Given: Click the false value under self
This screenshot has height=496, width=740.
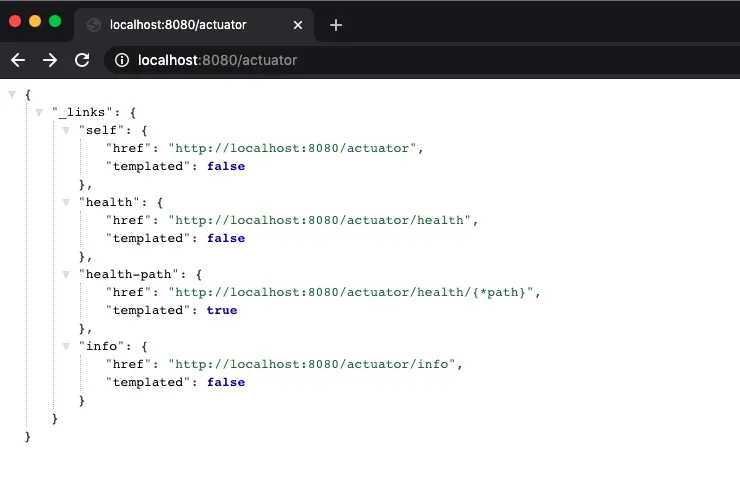Looking at the screenshot, I should coord(226,166).
